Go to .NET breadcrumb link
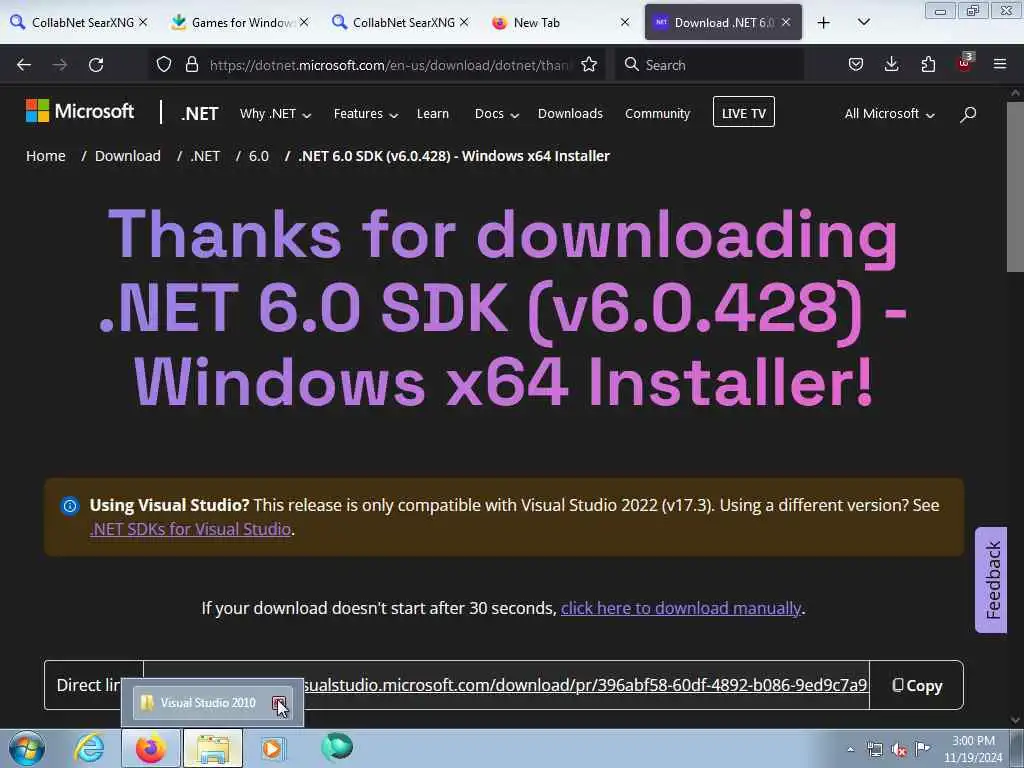The width and height of the screenshot is (1024, 768). click(205, 156)
